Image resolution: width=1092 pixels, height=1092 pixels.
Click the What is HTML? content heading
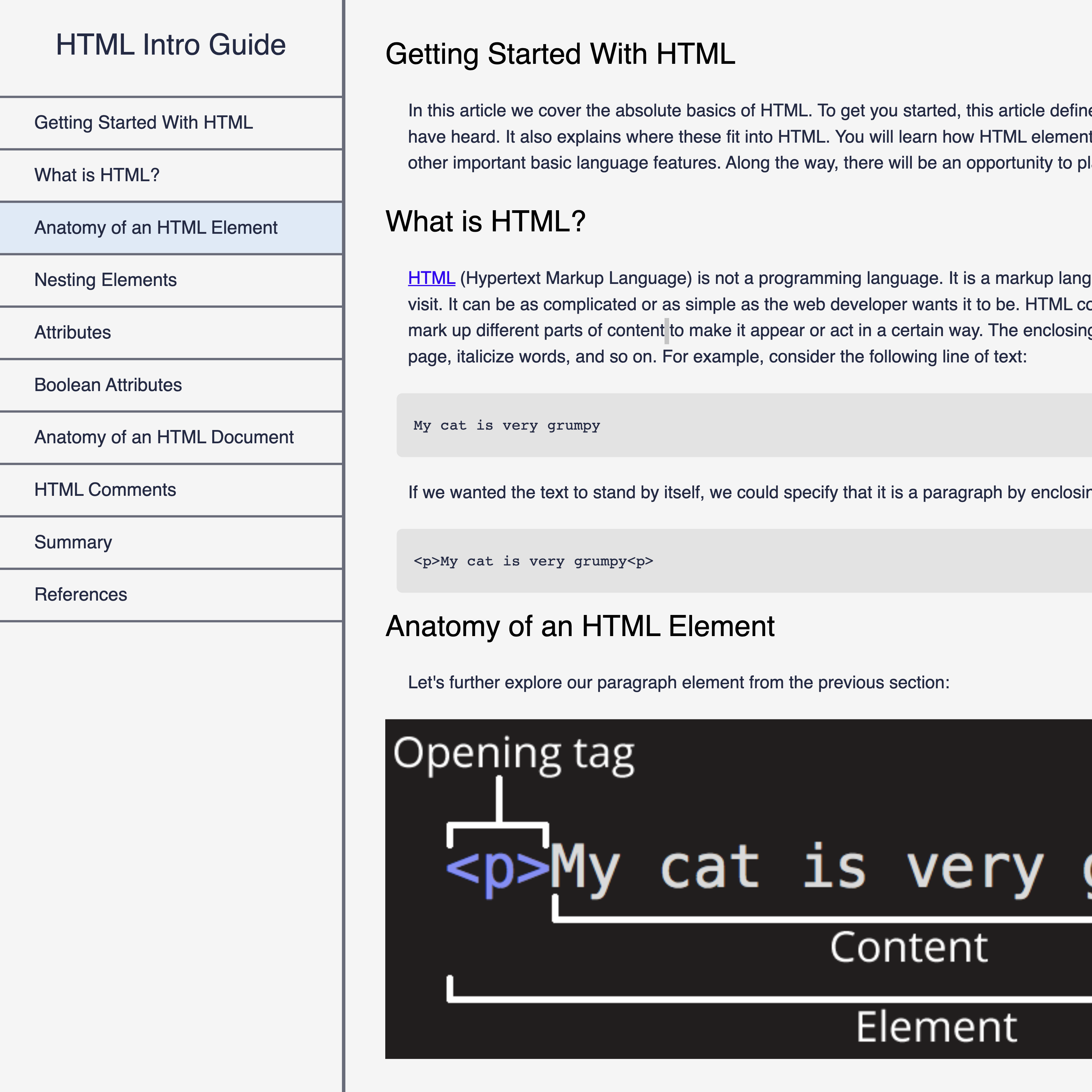(x=486, y=221)
